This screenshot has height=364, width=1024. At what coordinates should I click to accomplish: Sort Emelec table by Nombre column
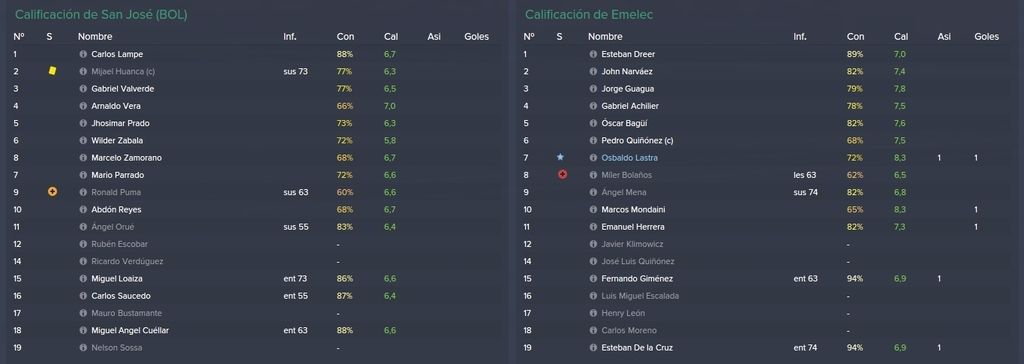605,37
